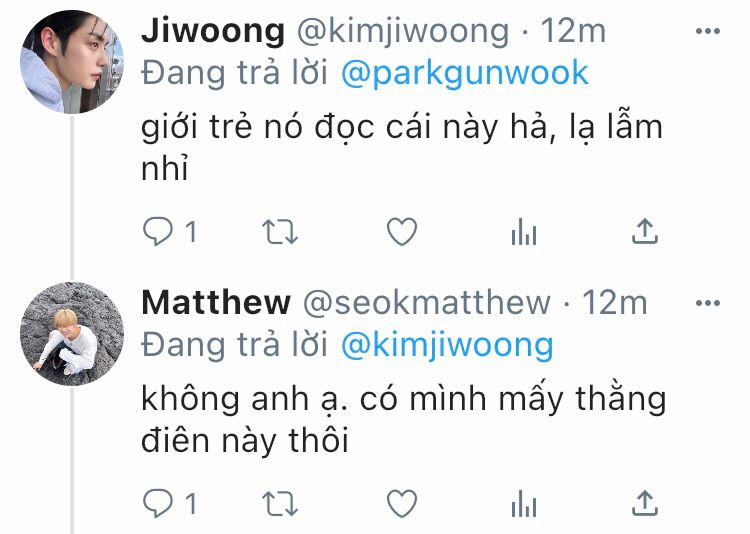Image resolution: width=750 pixels, height=534 pixels.
Task: View analytics on Matthew's tweet
Action: click(524, 504)
